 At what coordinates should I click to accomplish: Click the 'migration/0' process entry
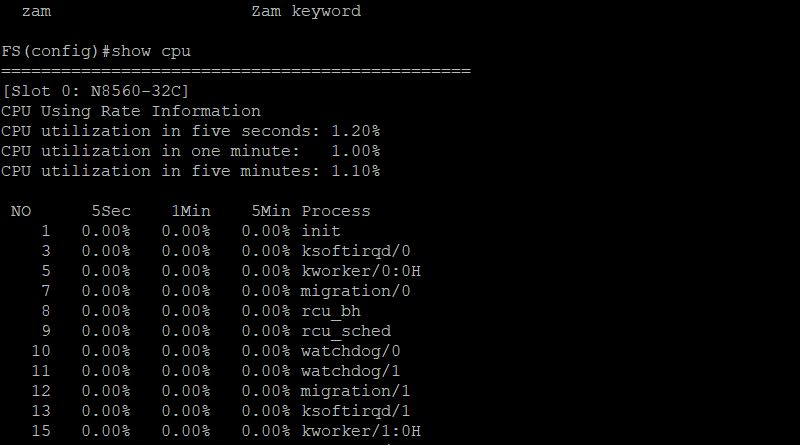pyautogui.click(x=356, y=291)
